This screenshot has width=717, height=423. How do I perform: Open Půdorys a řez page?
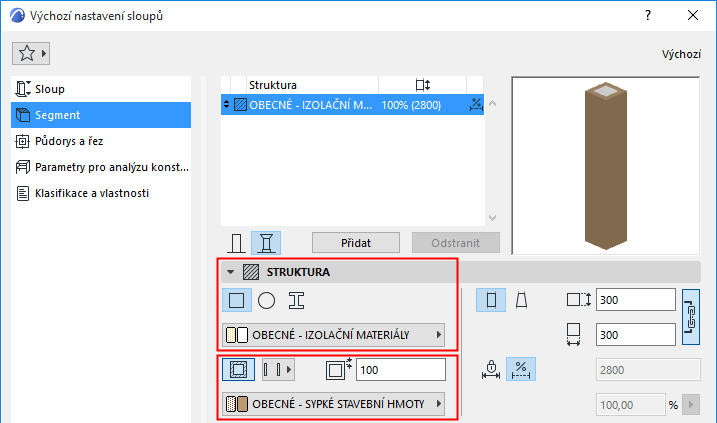[101, 141]
